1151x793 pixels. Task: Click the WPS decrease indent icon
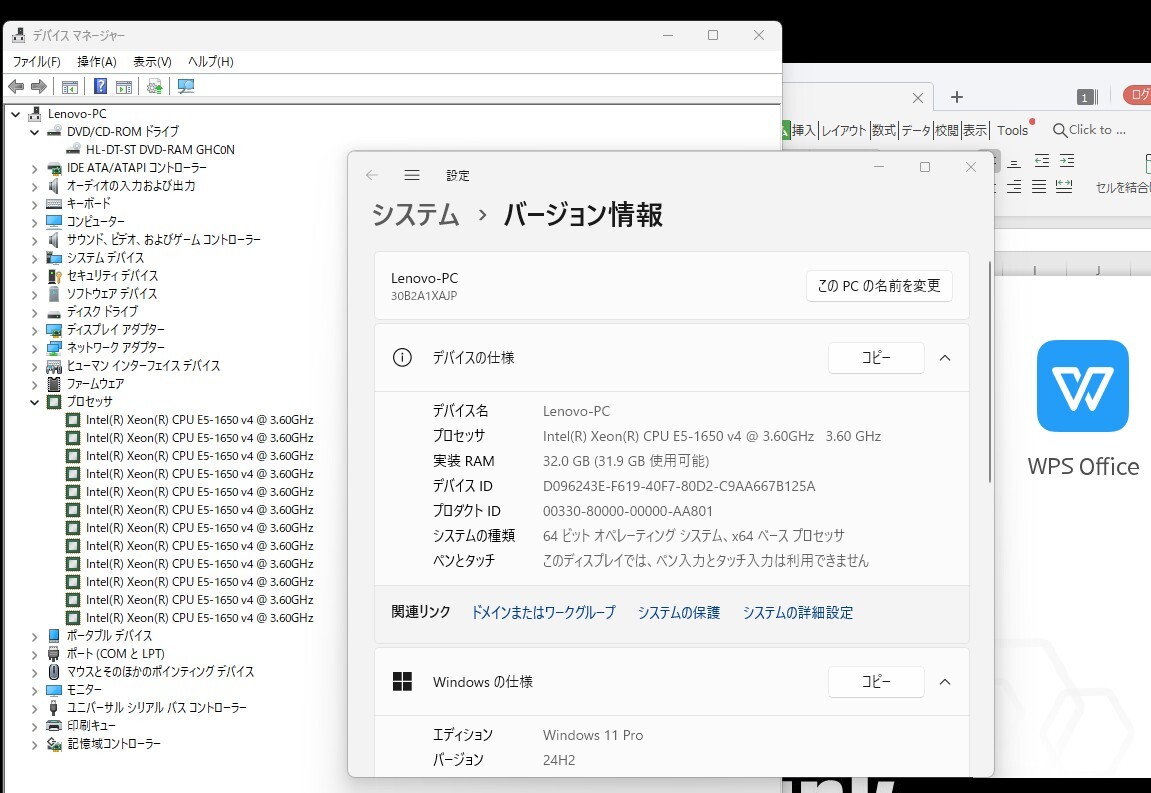1042,160
